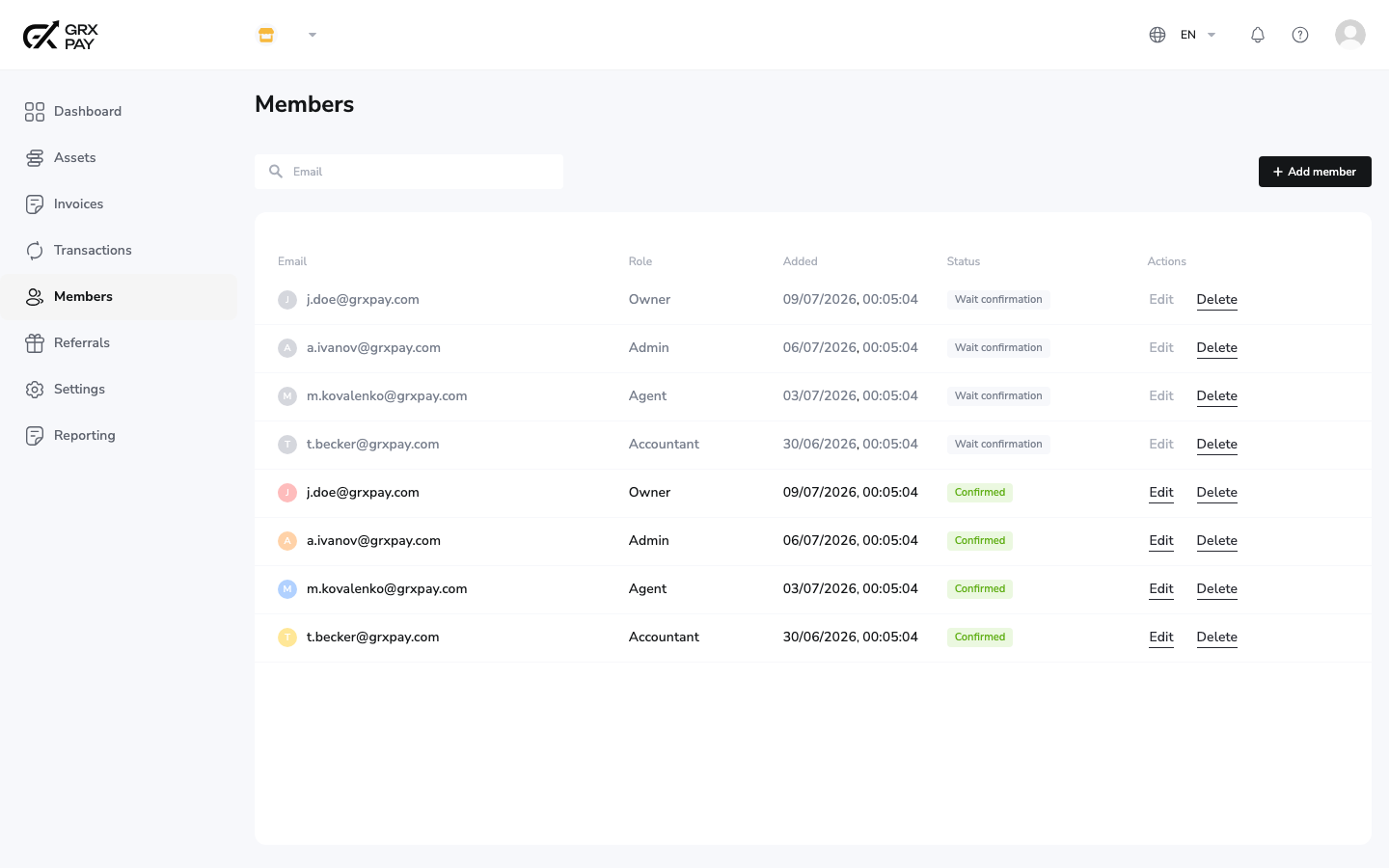Edit confirmed j.doe@grxpay.com Owner member
This screenshot has width=1389, height=868.
click(1161, 493)
